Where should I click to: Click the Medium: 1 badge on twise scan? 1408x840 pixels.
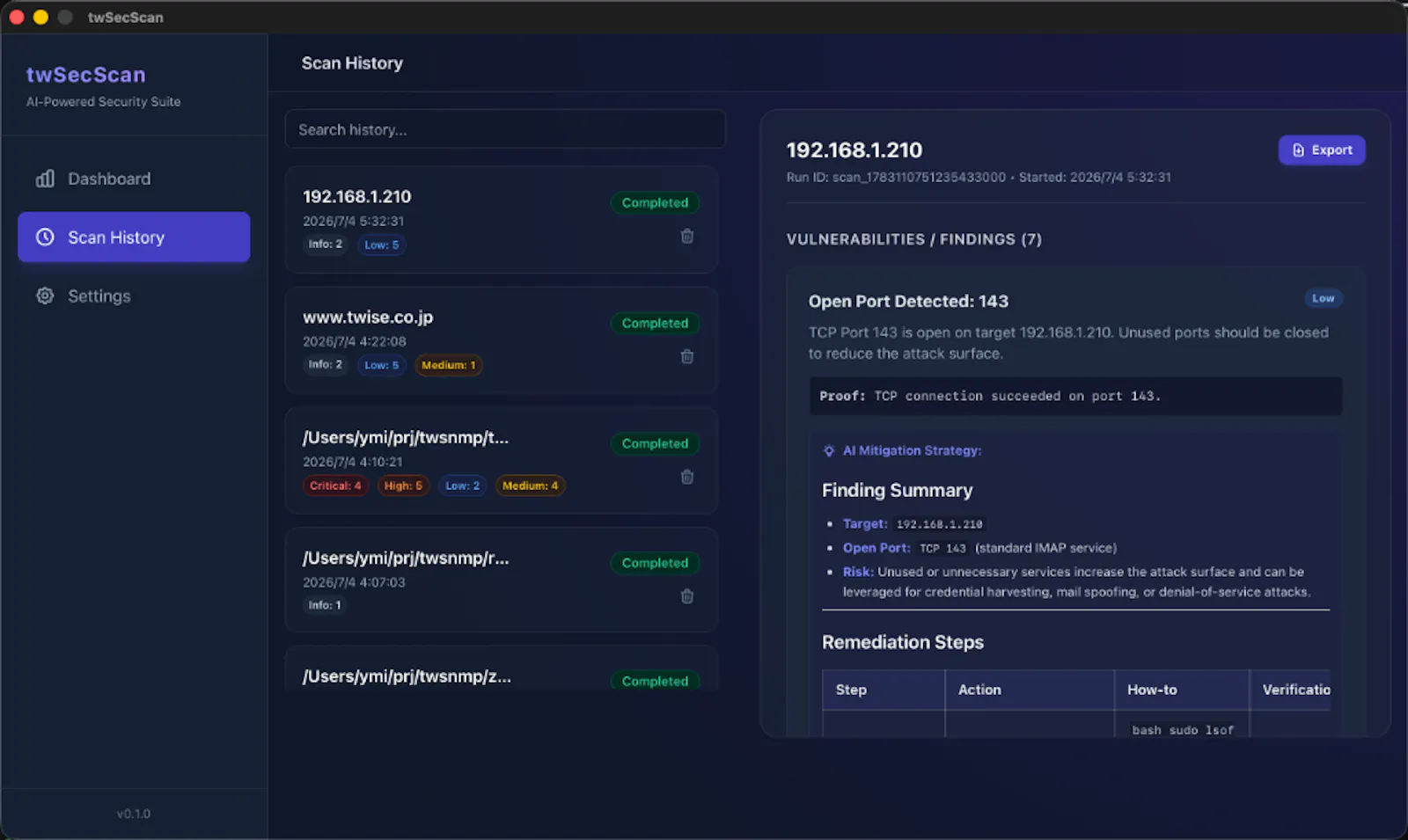click(448, 365)
